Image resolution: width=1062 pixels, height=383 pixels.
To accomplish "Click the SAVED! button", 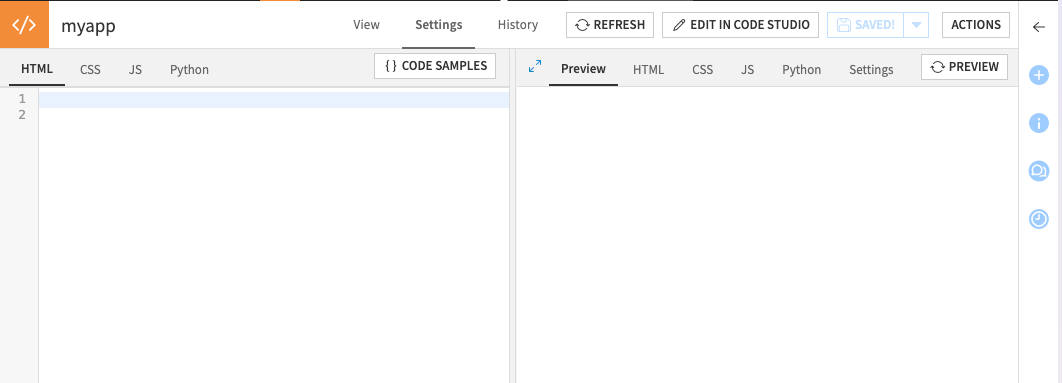I will pos(866,25).
